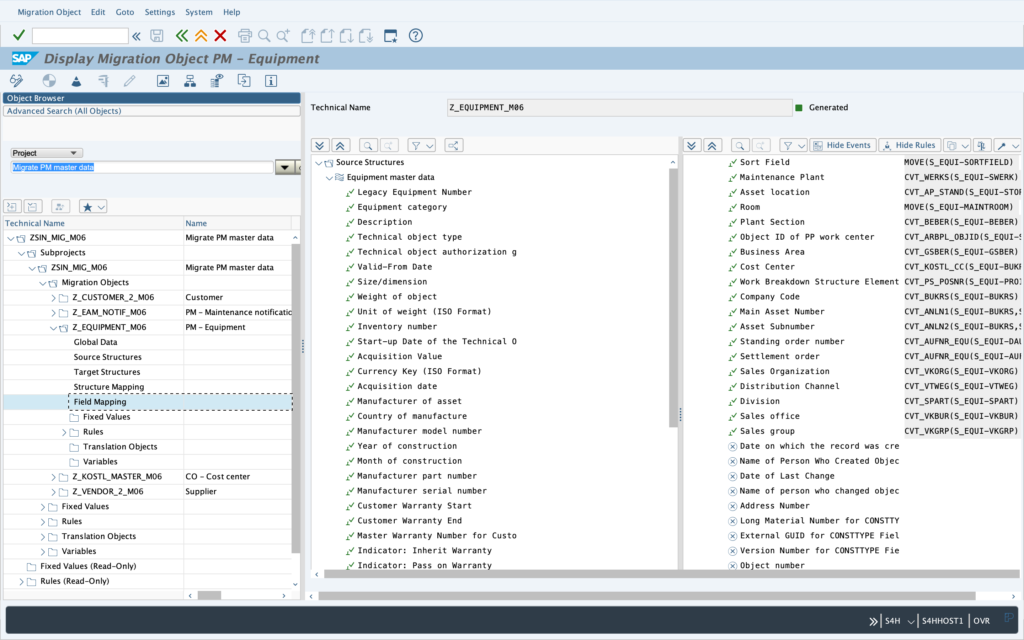Screen dimensions: 1024x640
Task: Click the share/where-used icon in source pane
Action: 453,146
